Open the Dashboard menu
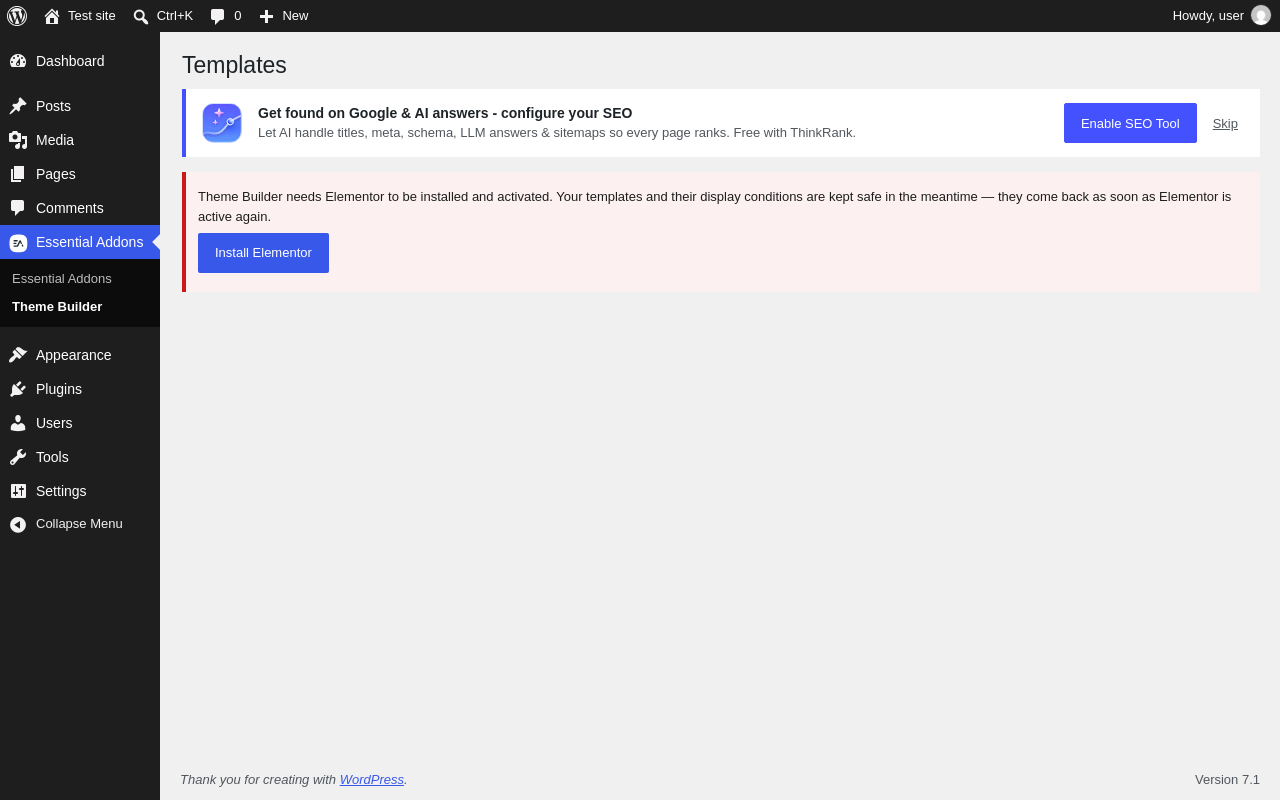Viewport: 1280px width, 800px height. pos(80,61)
